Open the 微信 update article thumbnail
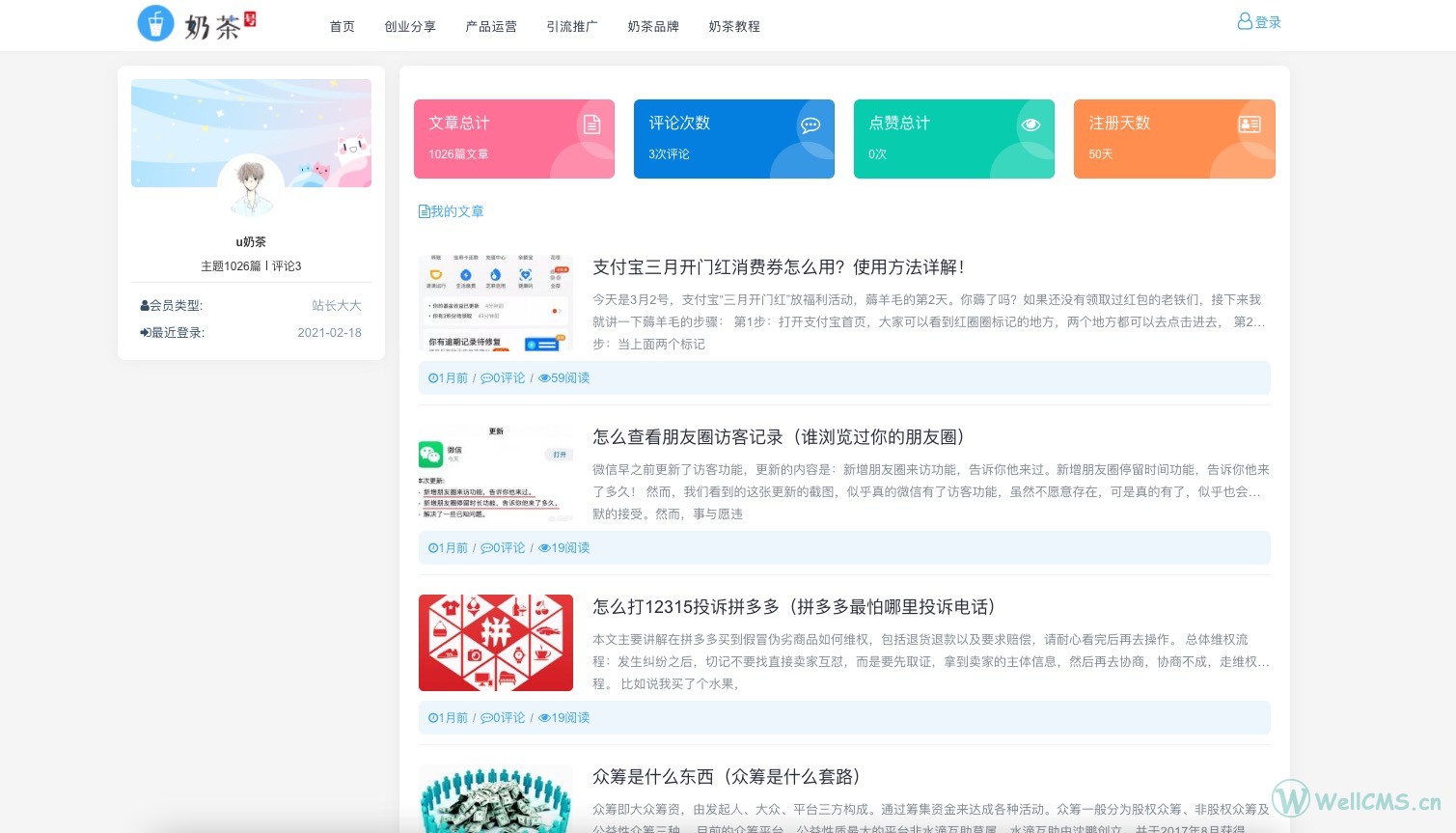This screenshot has height=833, width=1456. point(496,473)
